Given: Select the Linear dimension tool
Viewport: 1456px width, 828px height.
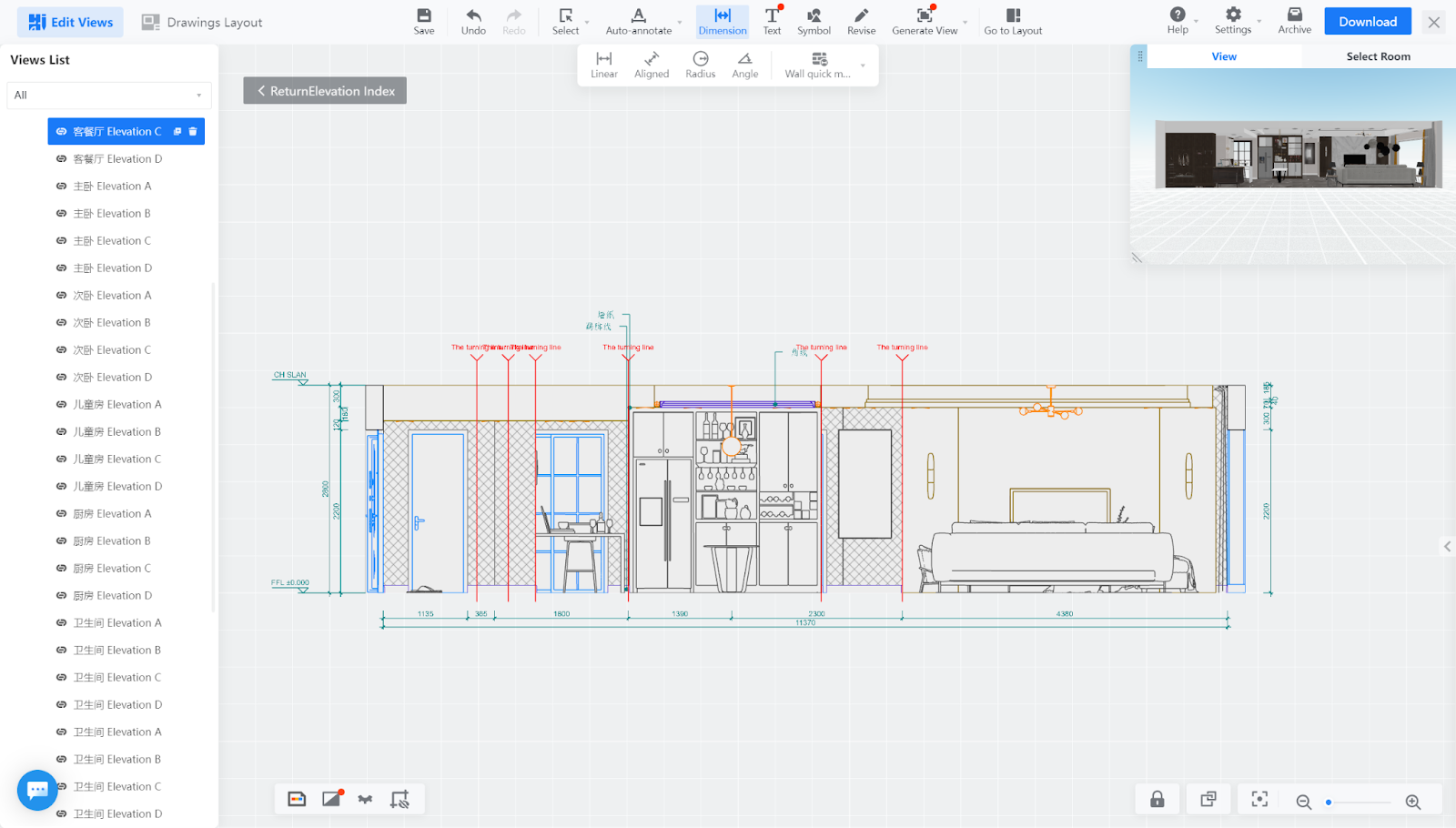Looking at the screenshot, I should (x=603, y=65).
